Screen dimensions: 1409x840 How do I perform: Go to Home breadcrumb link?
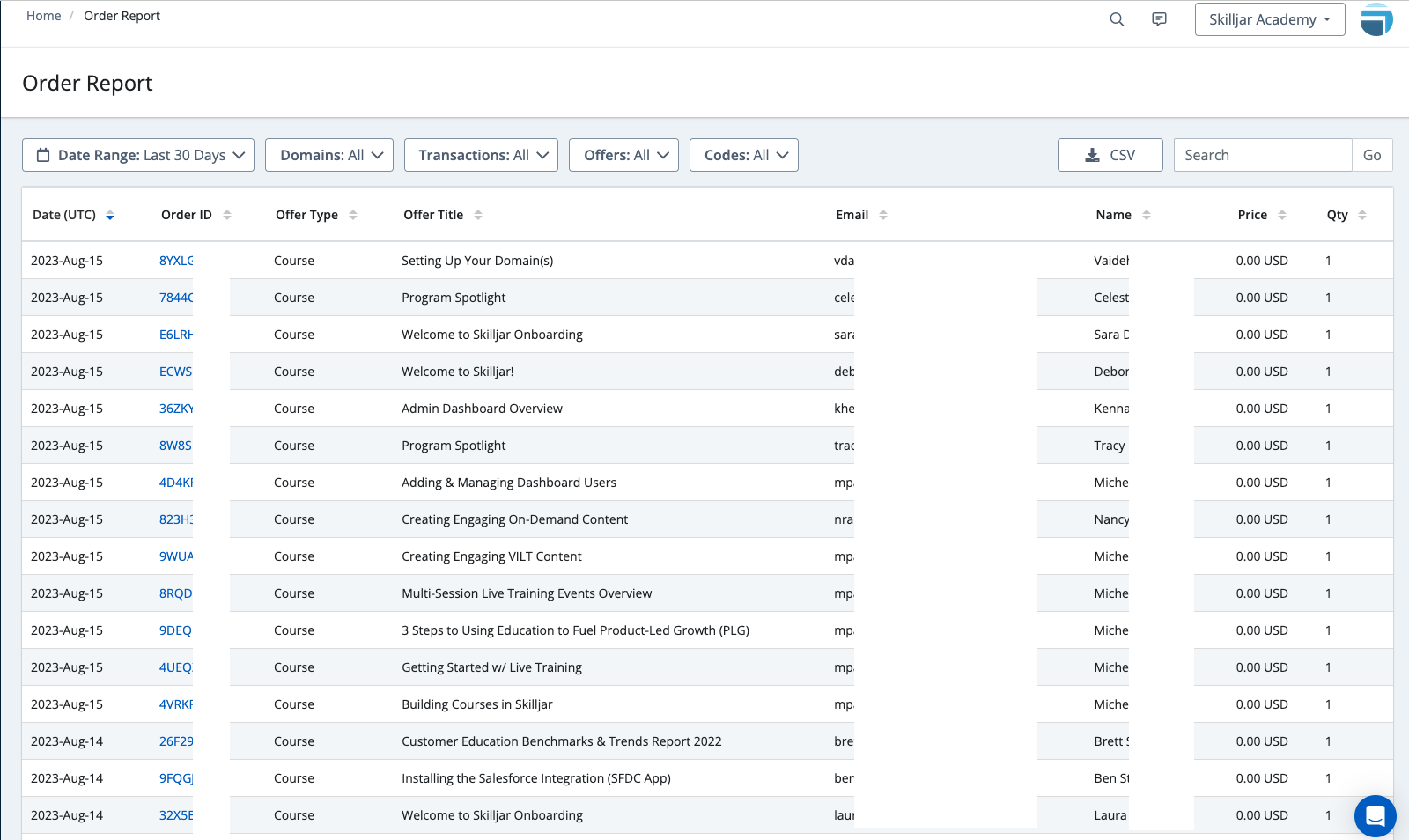point(44,16)
